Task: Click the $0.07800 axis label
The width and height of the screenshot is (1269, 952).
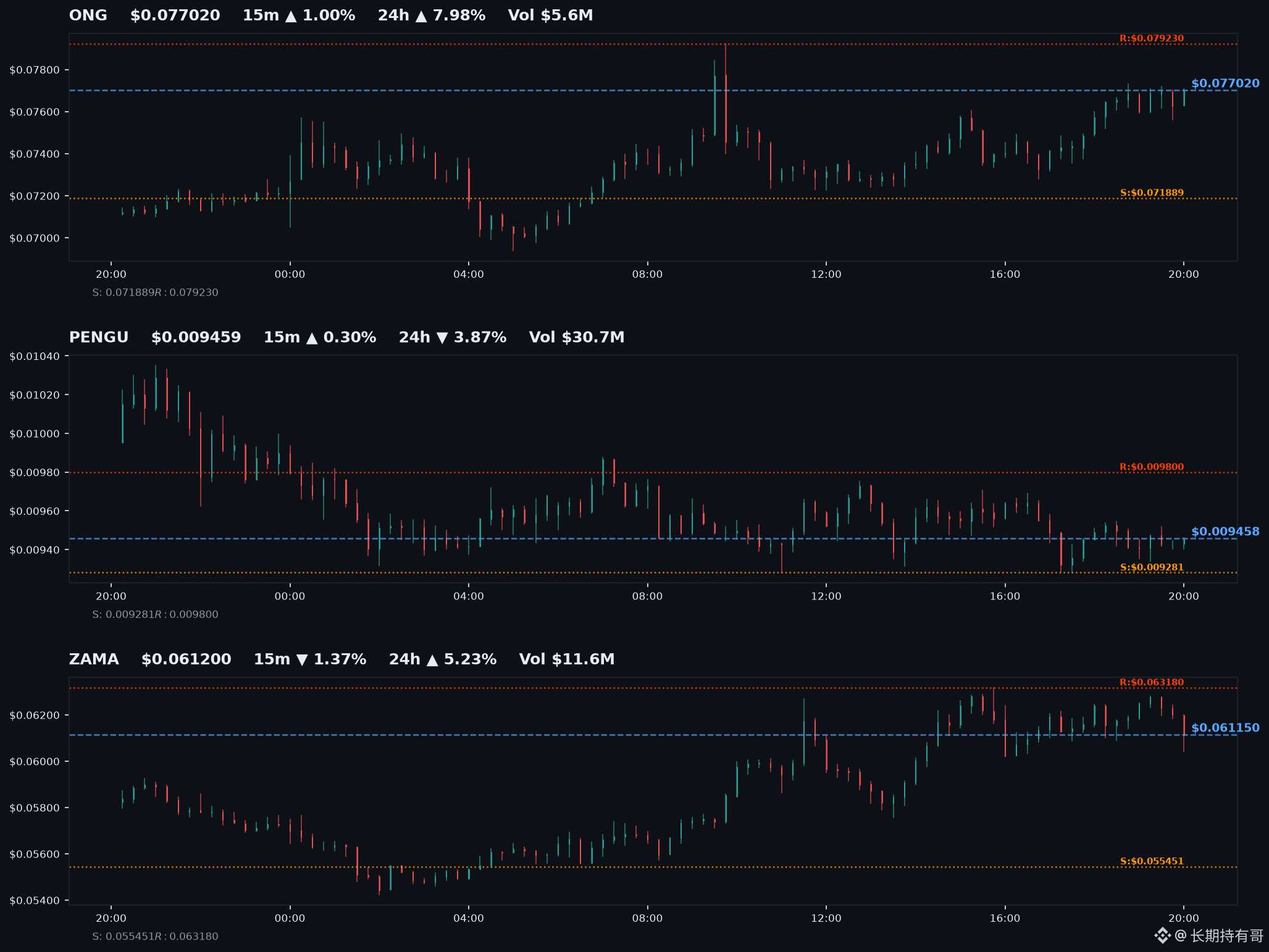Action: (35, 70)
